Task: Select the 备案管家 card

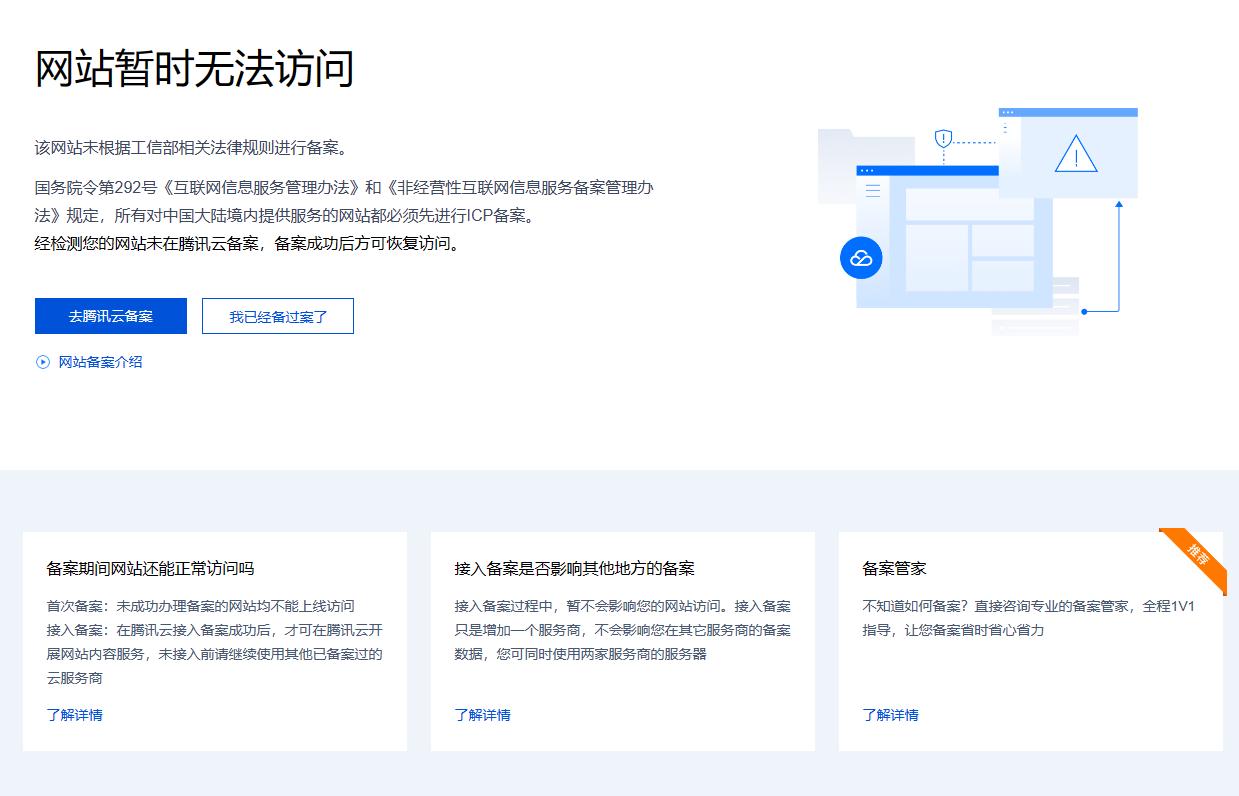Action: point(1031,640)
